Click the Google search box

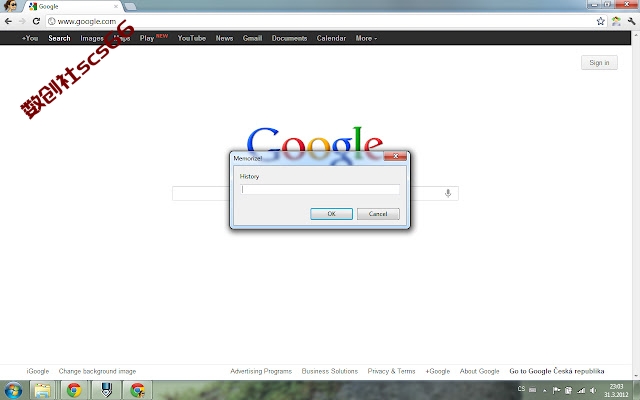[x=315, y=193]
